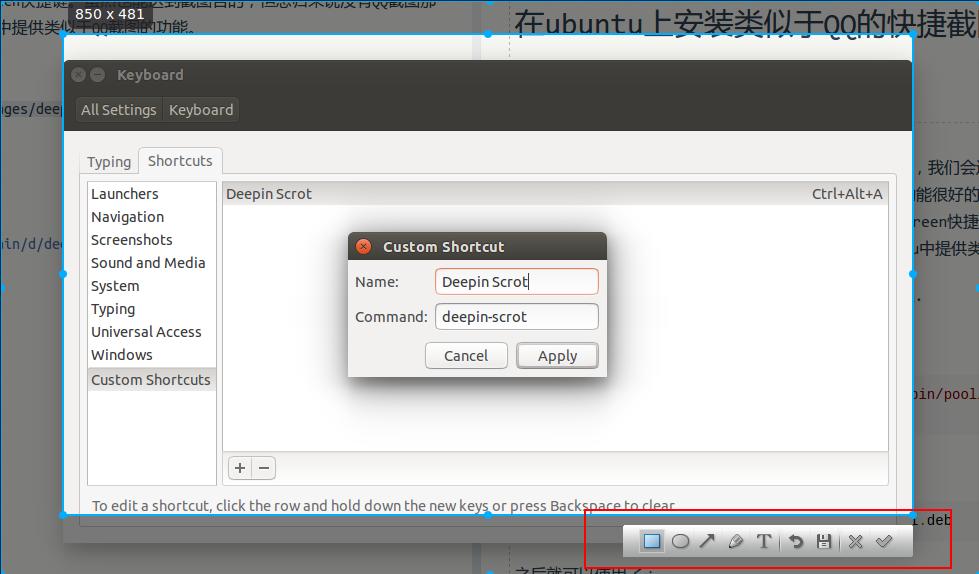Image resolution: width=979 pixels, height=574 pixels.
Task: Click the Name input field
Action: pos(516,282)
